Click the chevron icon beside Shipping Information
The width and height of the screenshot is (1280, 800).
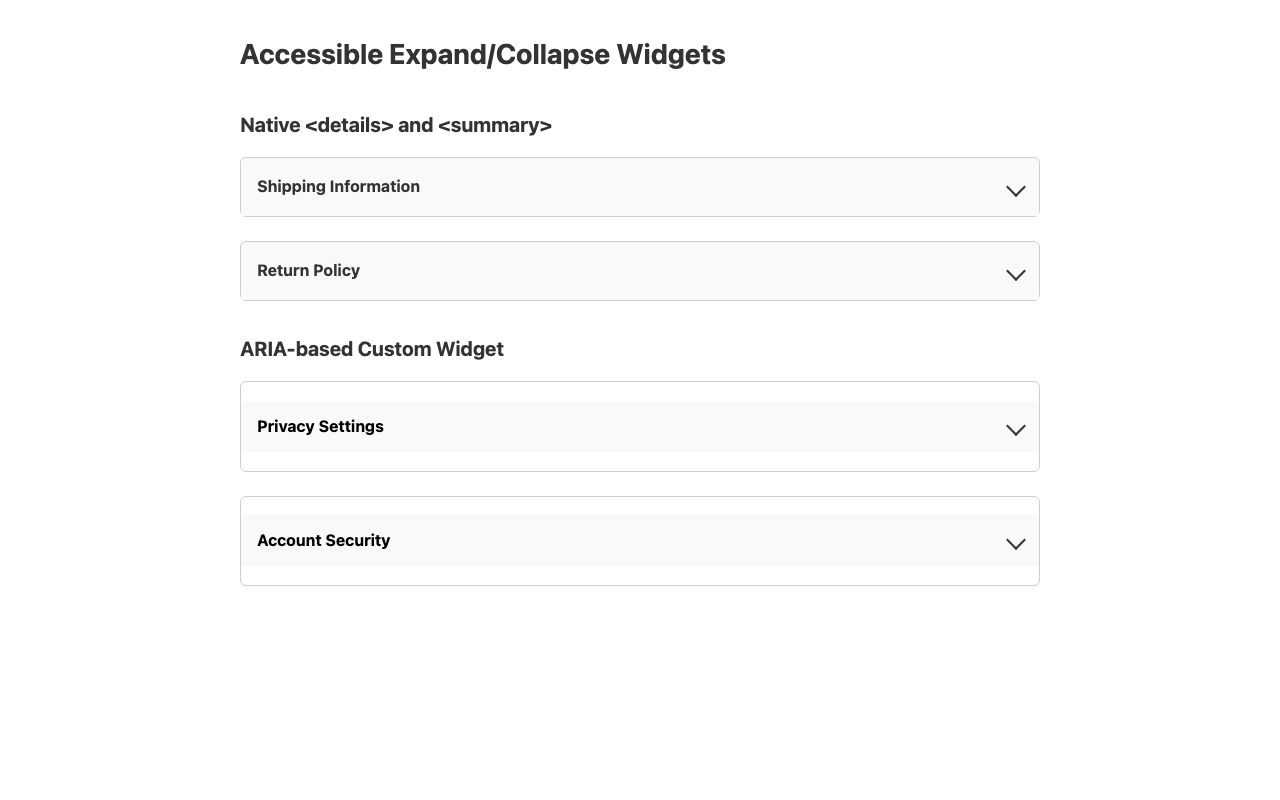point(1015,190)
